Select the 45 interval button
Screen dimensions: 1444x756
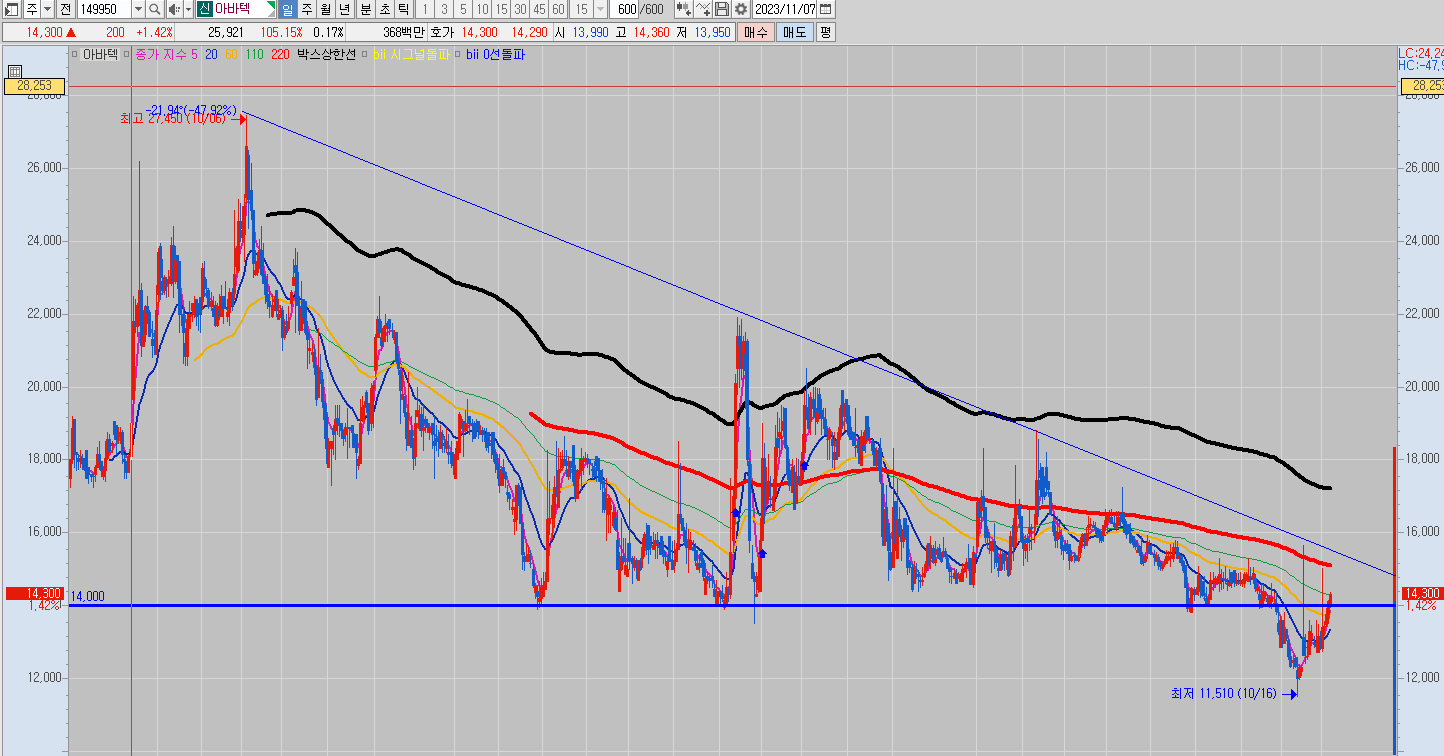tap(539, 9)
